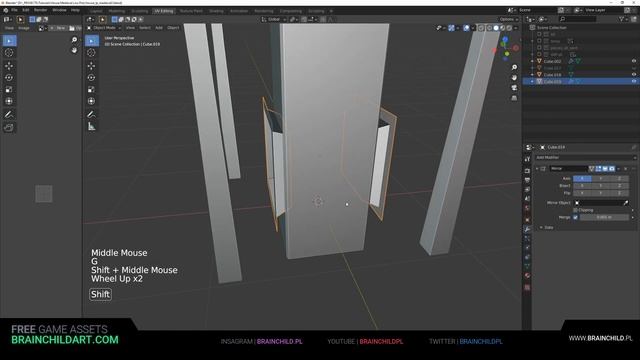Image resolution: width=640 pixels, height=360 pixels.
Task: Click the outliner search field
Action: click(x=578, y=19)
